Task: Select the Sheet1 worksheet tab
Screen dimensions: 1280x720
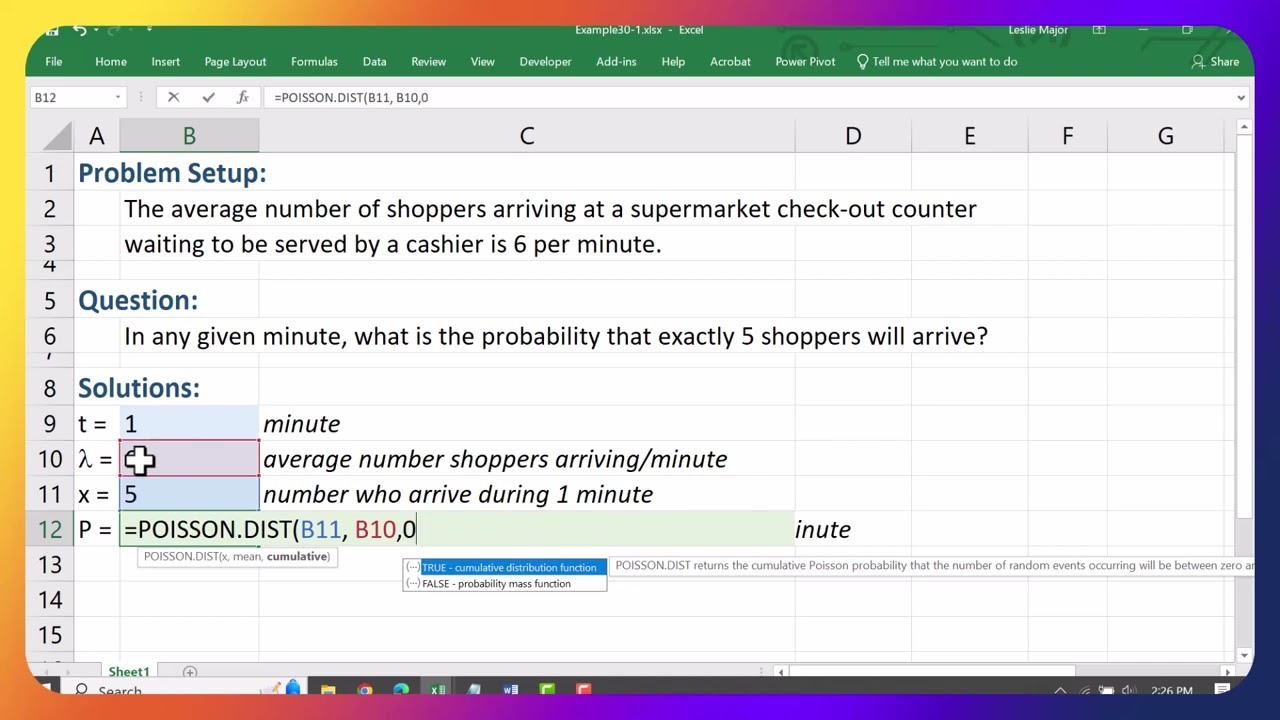Action: 129,672
